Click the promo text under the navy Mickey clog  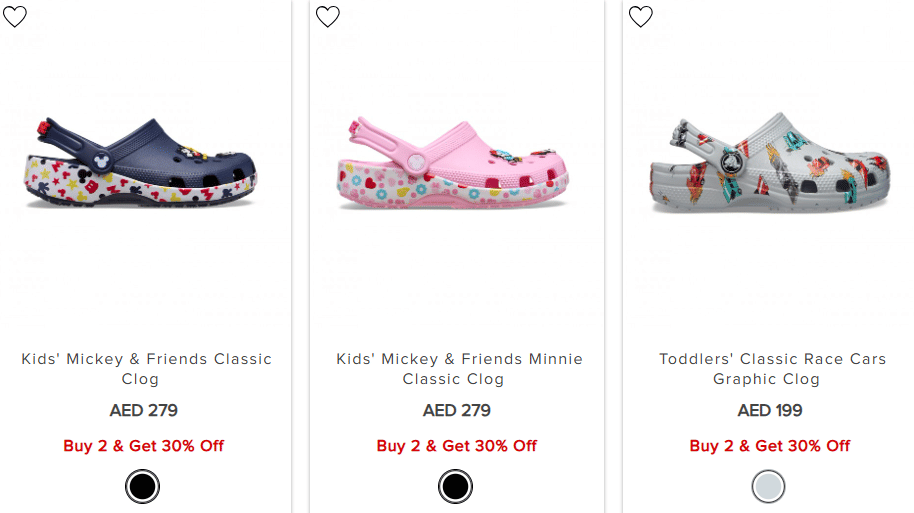tap(143, 446)
